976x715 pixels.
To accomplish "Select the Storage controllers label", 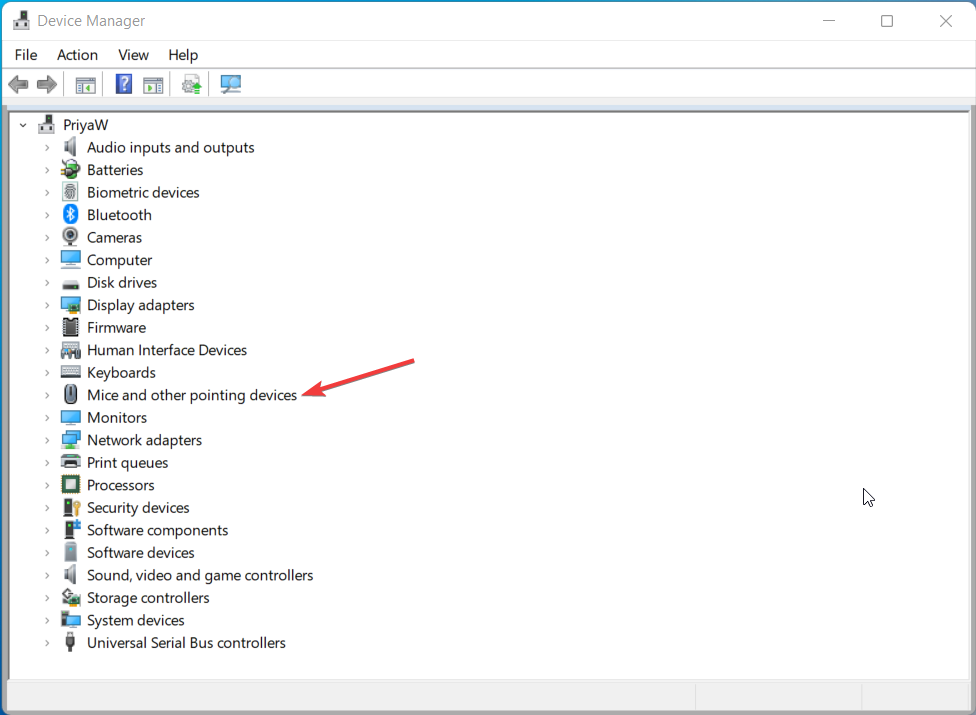I will click(148, 597).
